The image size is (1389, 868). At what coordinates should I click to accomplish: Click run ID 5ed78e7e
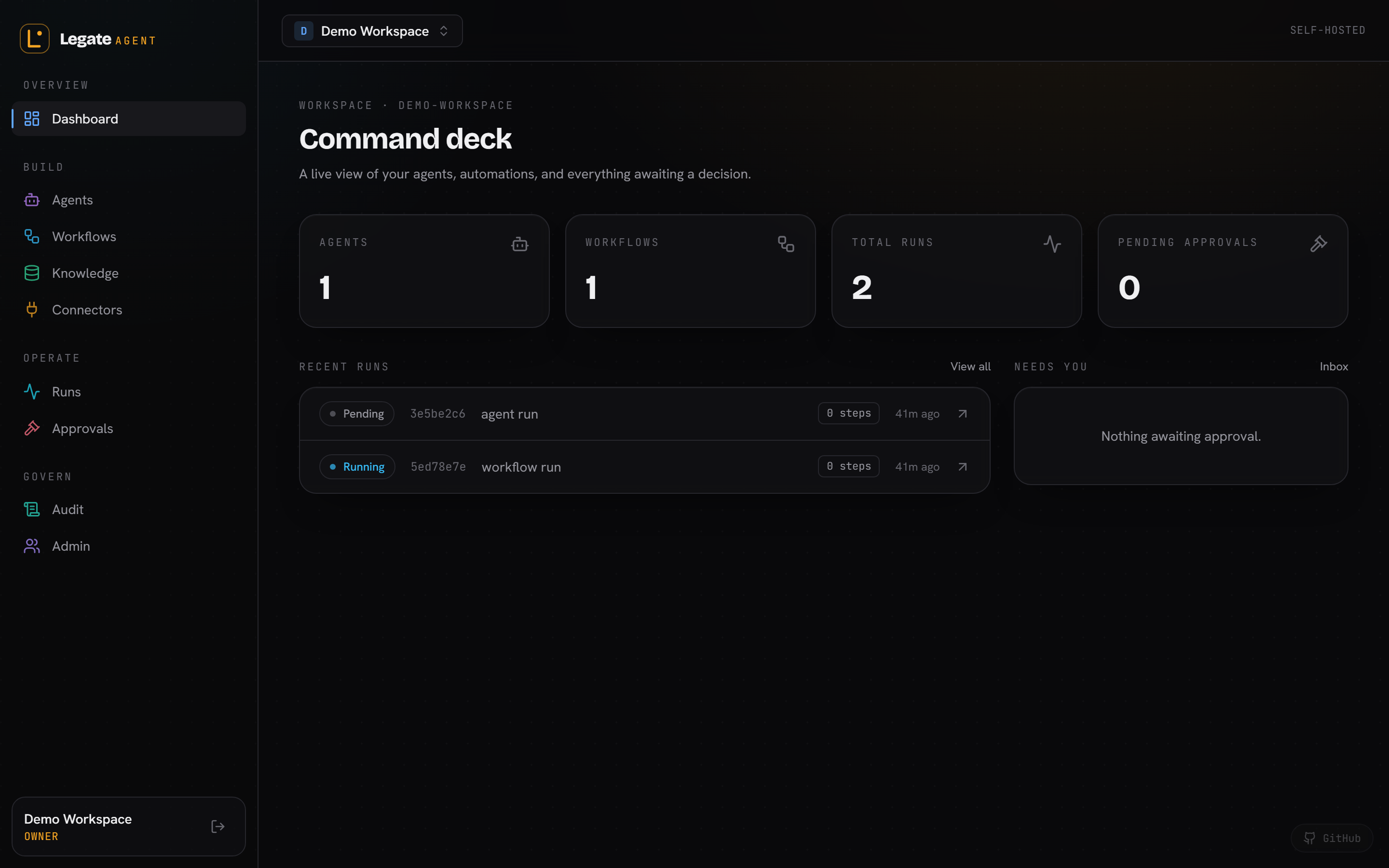tap(438, 467)
